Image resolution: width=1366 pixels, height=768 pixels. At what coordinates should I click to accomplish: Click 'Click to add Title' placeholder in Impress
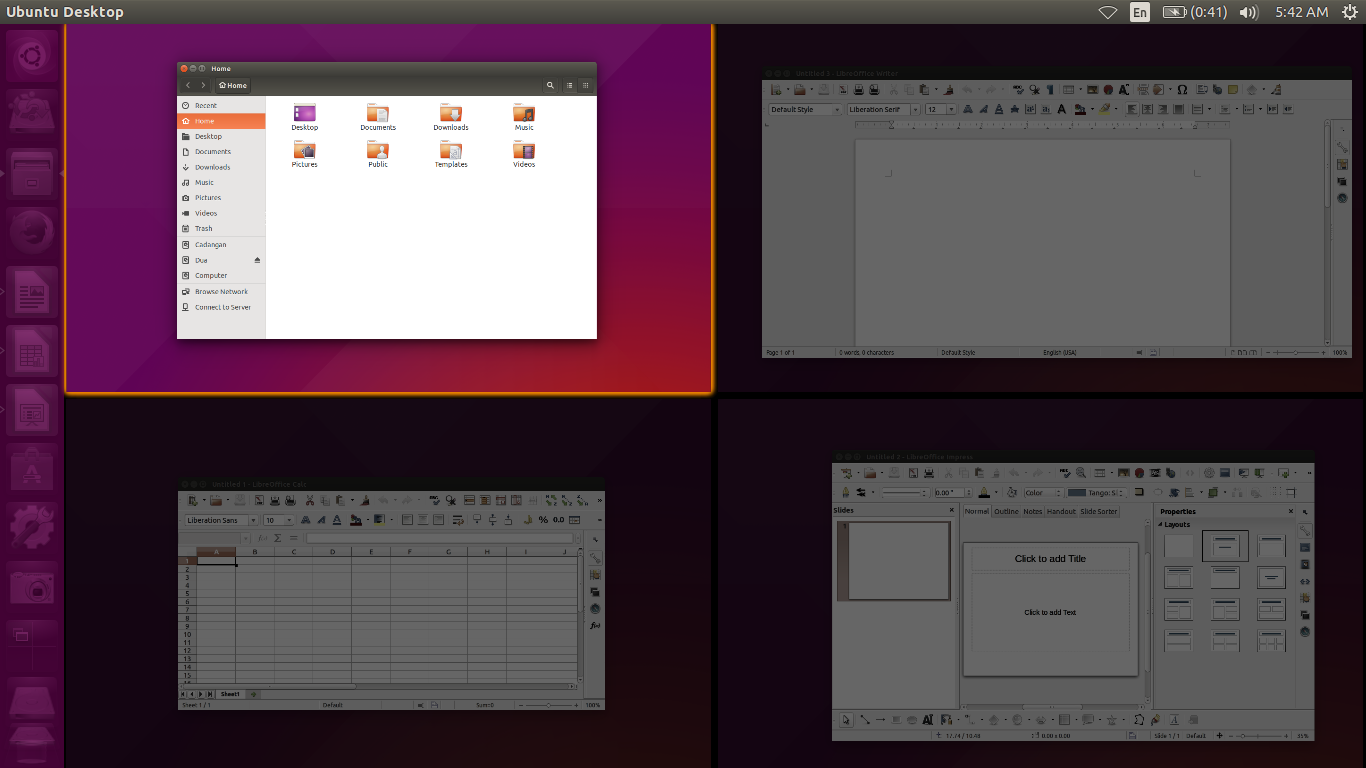tap(1050, 559)
